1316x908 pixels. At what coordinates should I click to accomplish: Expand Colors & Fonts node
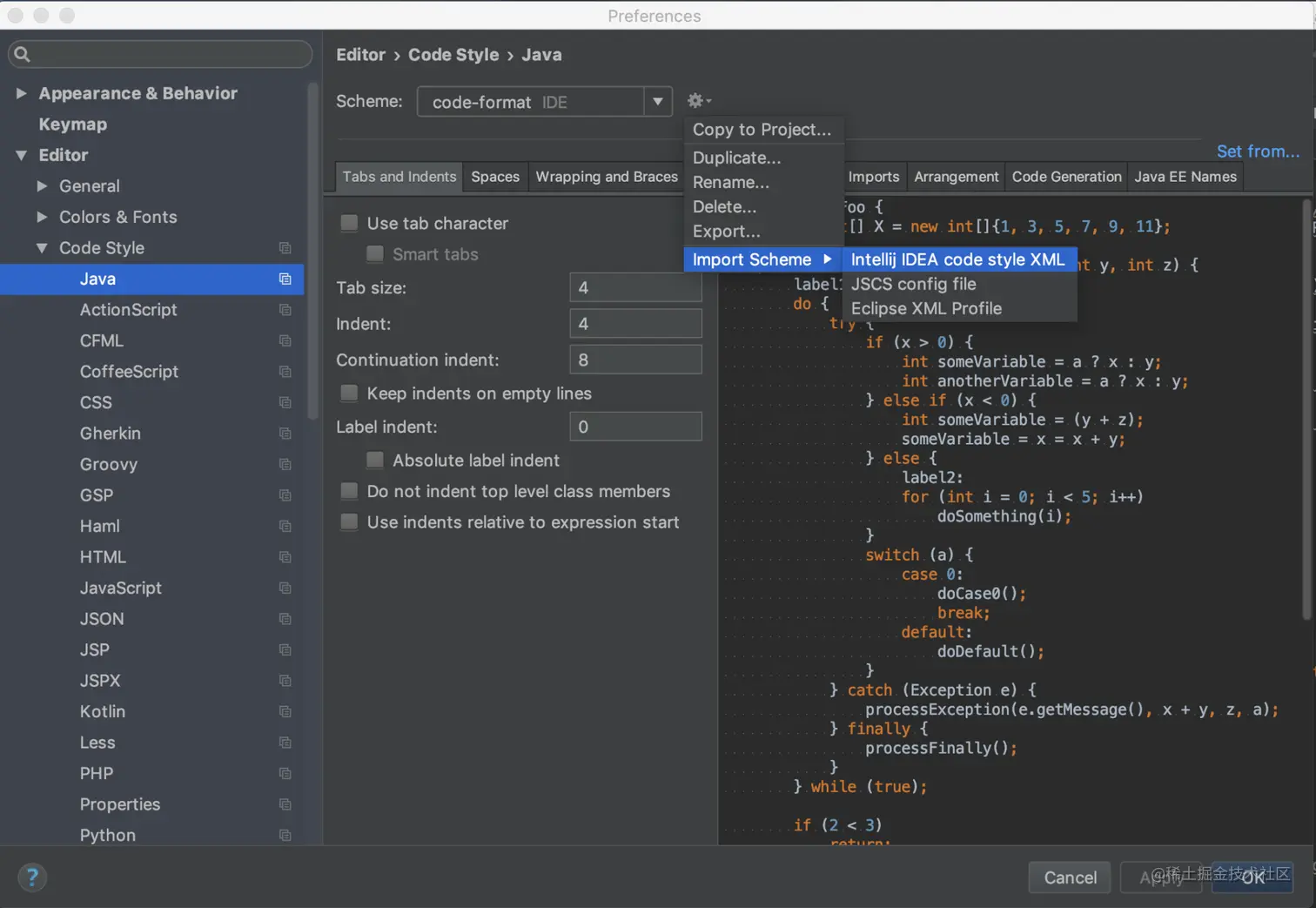coord(42,217)
